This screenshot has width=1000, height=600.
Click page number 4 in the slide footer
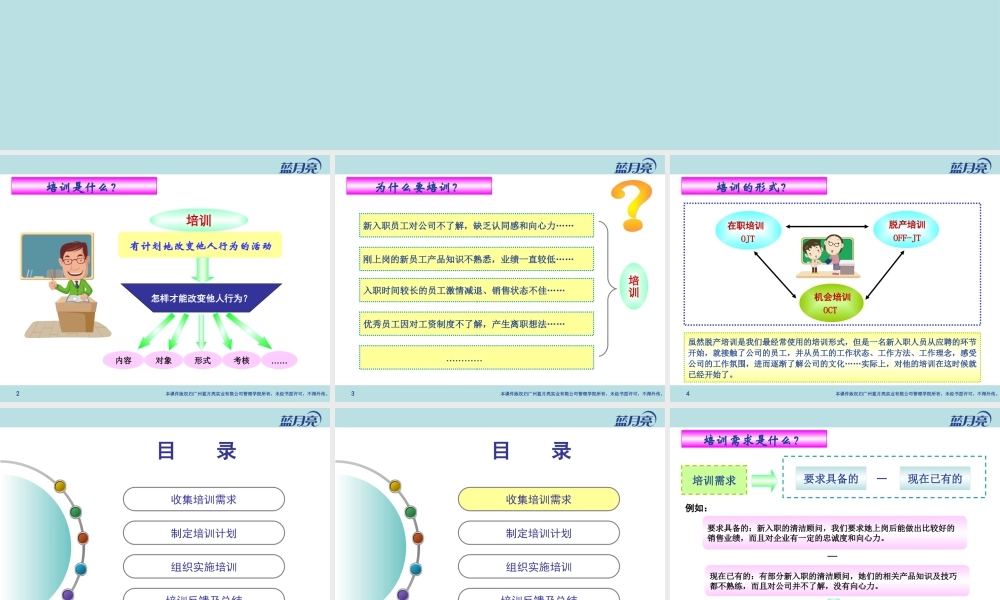(x=688, y=393)
